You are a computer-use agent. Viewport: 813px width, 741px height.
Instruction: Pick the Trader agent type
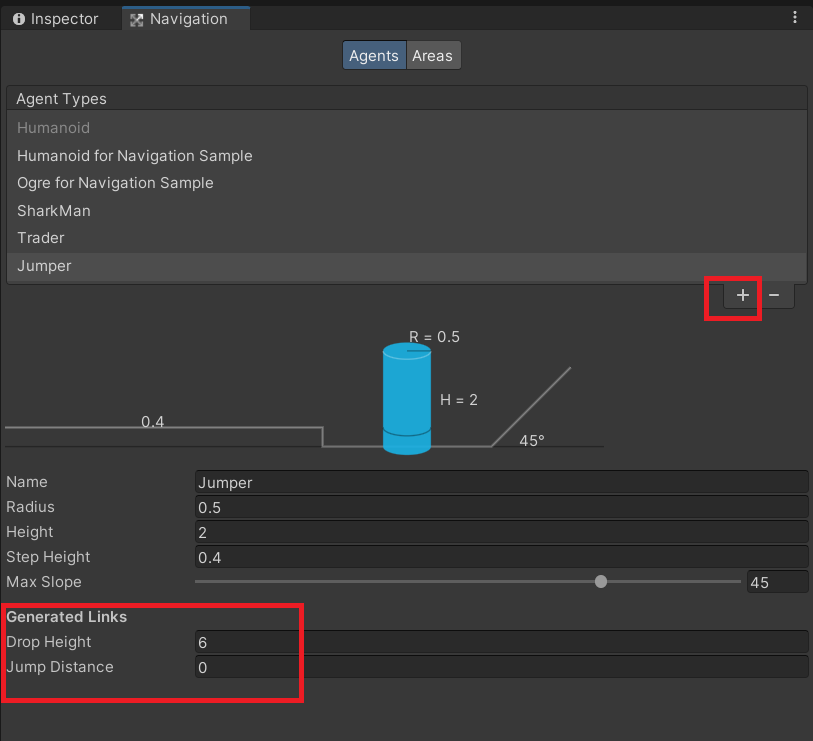coord(41,238)
